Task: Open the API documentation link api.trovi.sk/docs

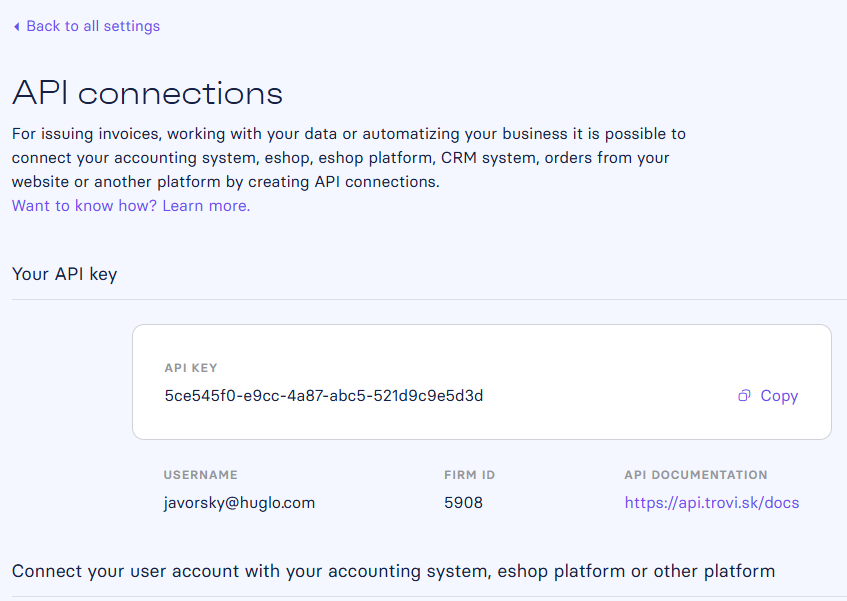Action: pyautogui.click(x=711, y=503)
